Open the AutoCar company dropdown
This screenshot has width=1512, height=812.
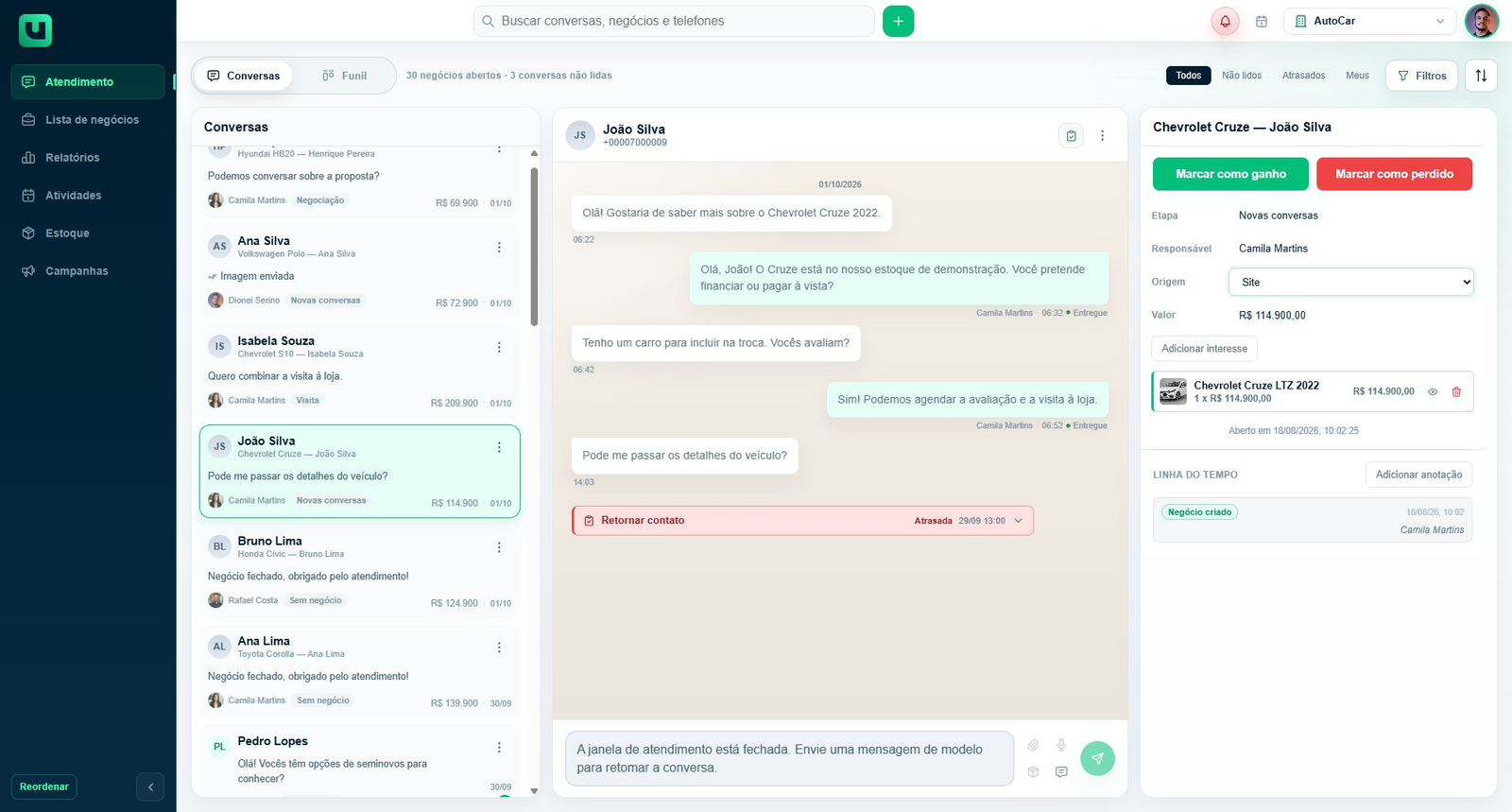[x=1369, y=21]
